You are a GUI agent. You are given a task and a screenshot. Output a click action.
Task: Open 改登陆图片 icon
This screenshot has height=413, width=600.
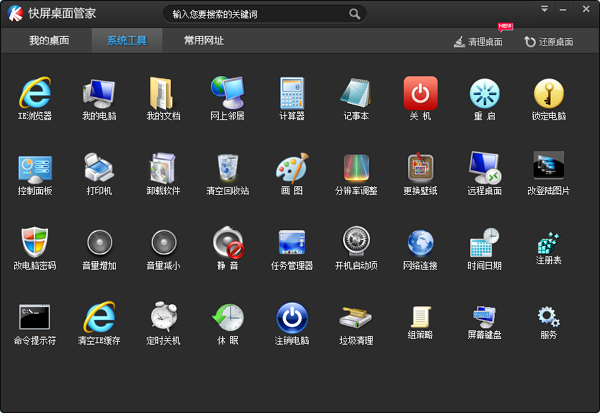pos(549,165)
